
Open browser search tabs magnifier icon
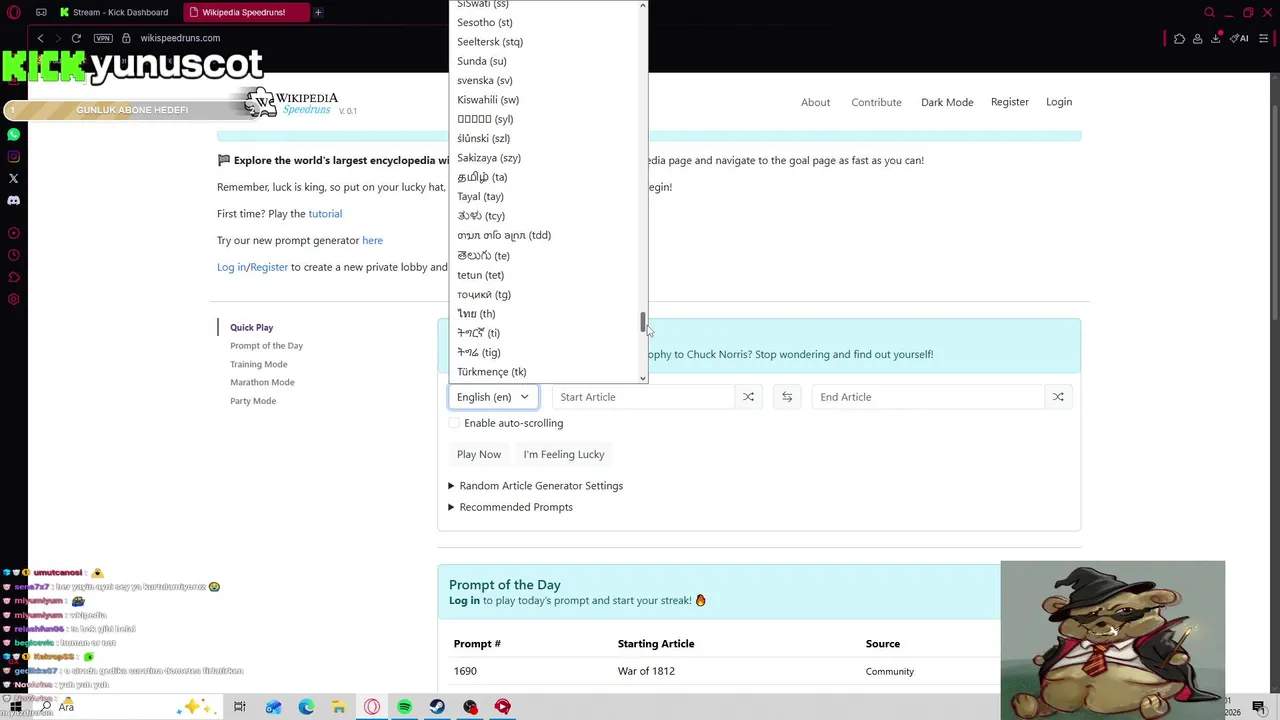tap(1209, 12)
